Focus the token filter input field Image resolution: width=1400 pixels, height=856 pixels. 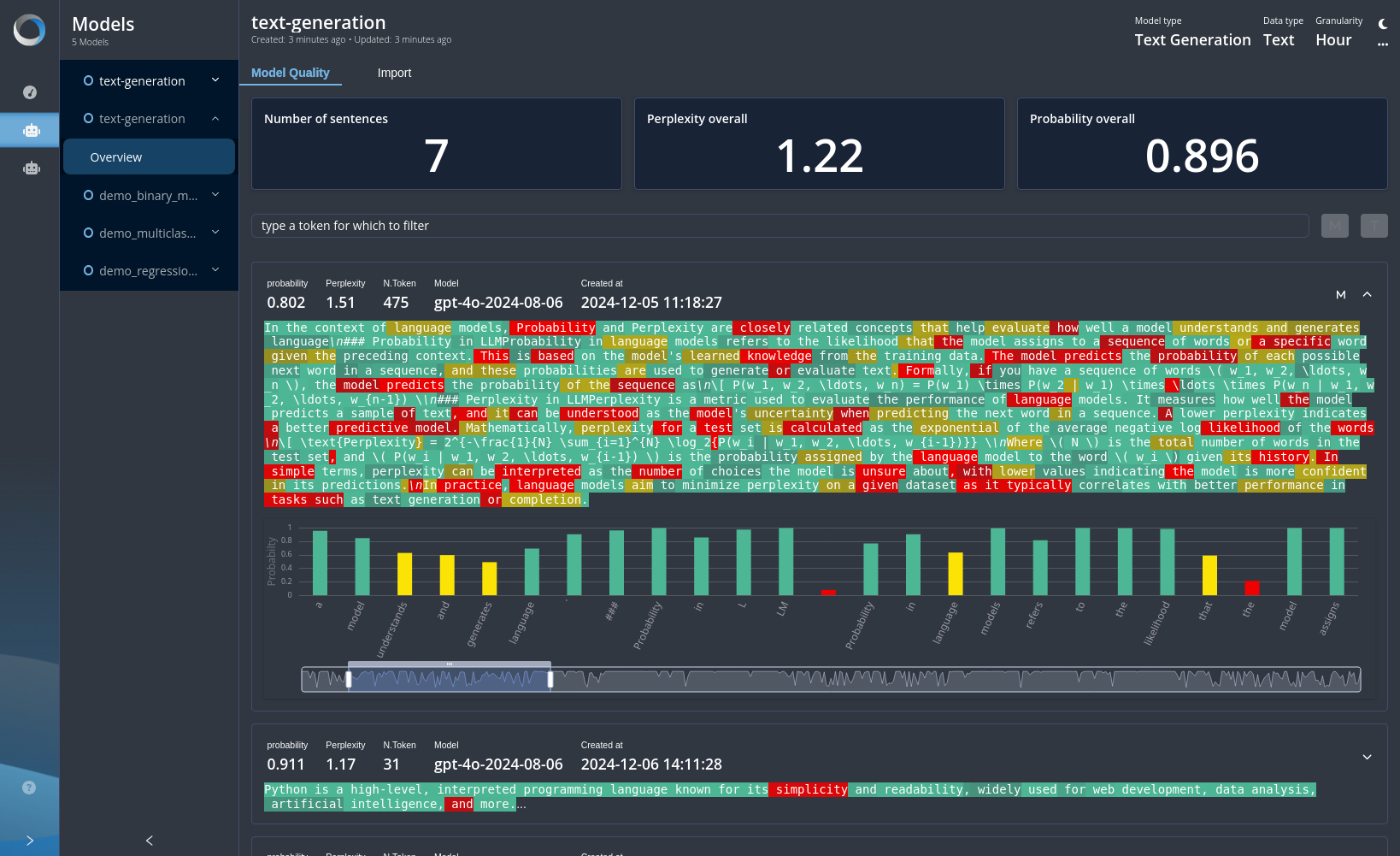(779, 226)
